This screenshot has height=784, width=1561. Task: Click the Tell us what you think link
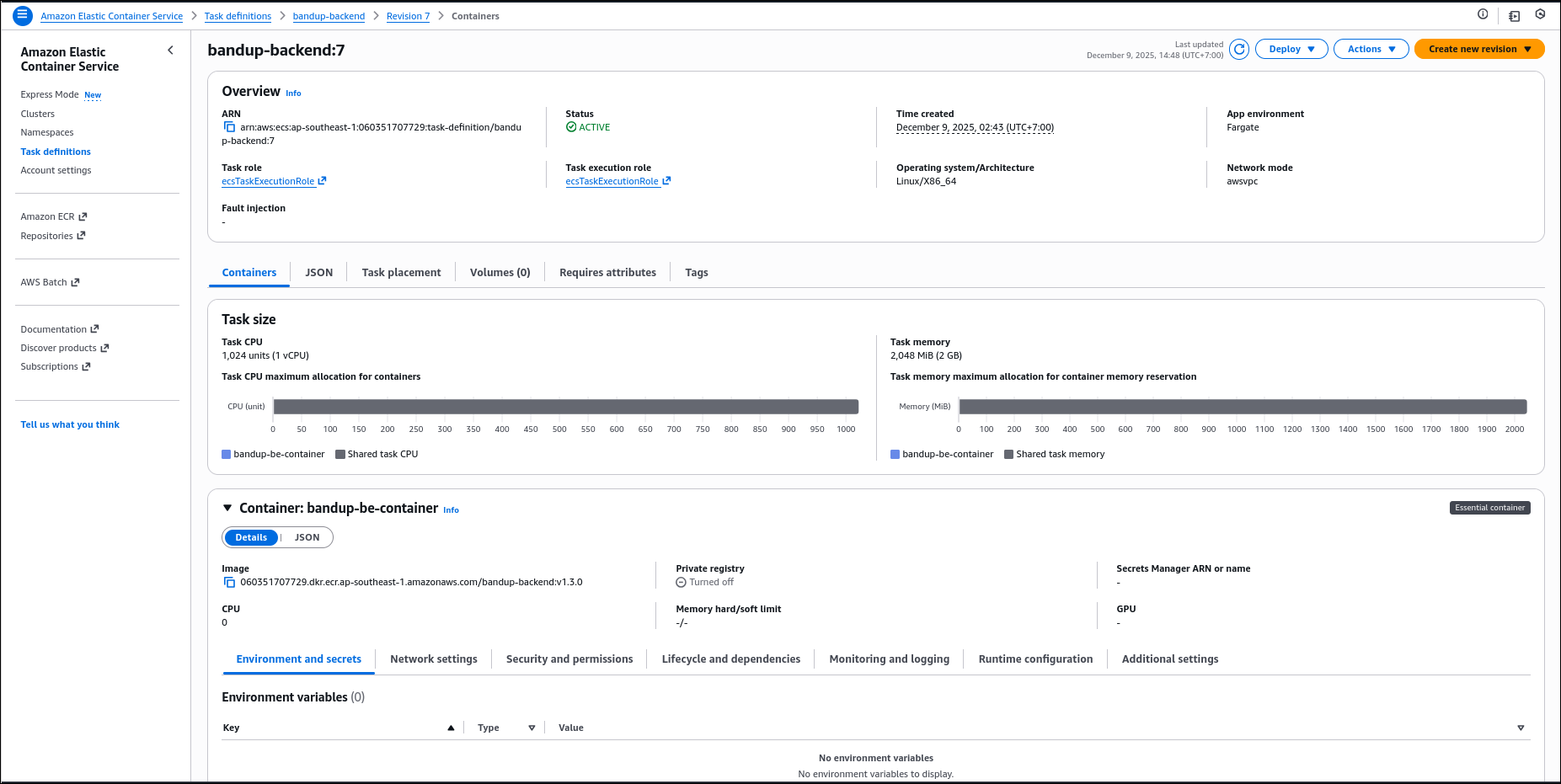(x=70, y=424)
